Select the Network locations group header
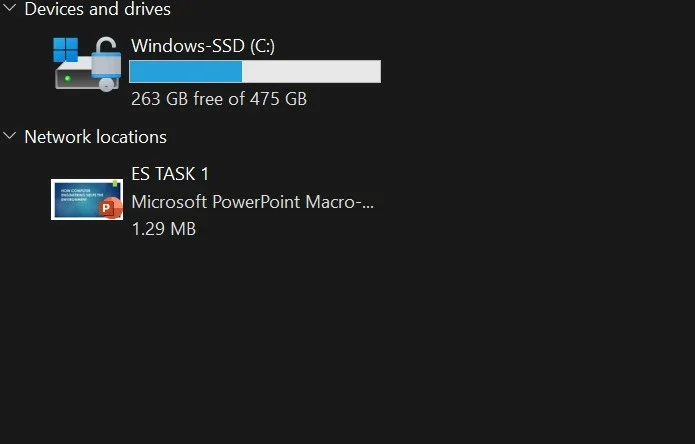Screen dimensions: 695x444 [x=96, y=137]
